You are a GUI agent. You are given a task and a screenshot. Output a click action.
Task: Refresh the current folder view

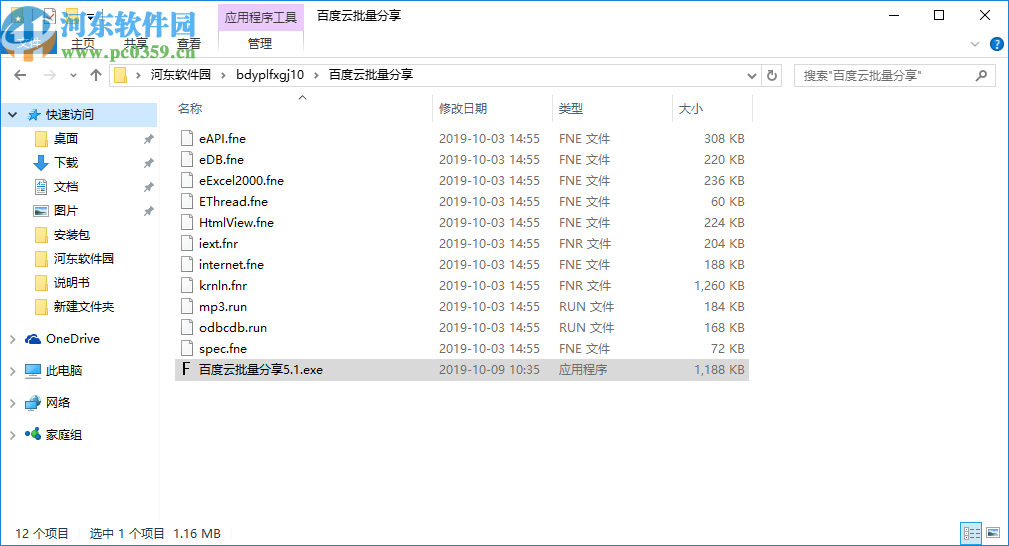(x=772, y=75)
